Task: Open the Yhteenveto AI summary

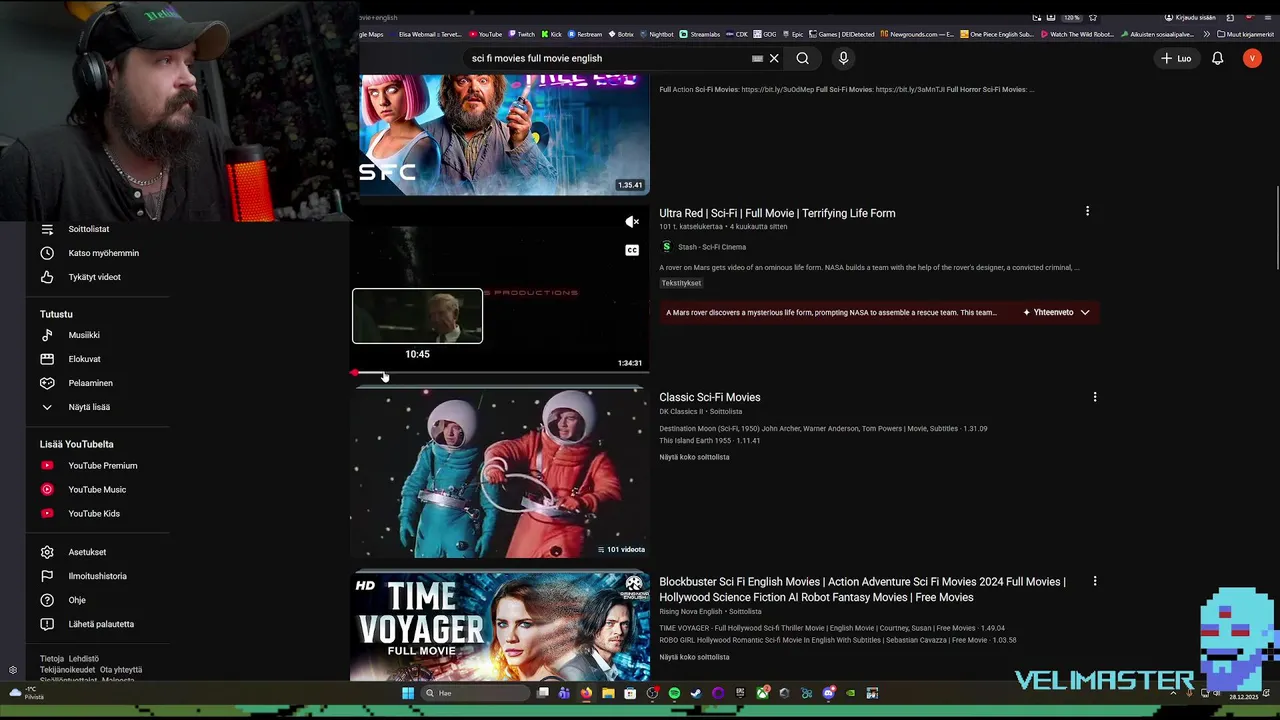Action: (1048, 312)
